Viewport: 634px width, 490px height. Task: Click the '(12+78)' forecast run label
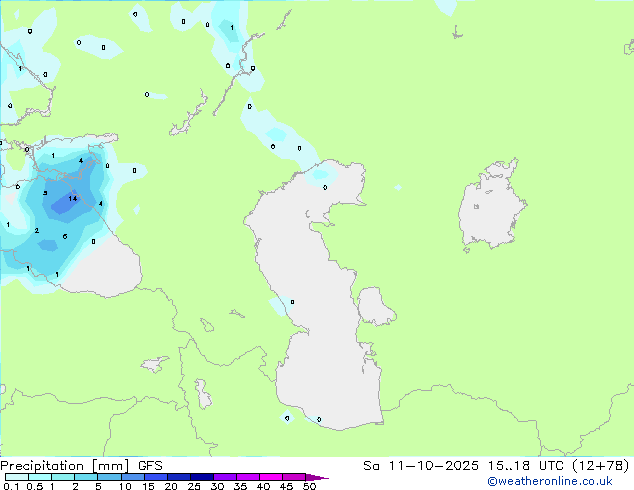pos(601,466)
